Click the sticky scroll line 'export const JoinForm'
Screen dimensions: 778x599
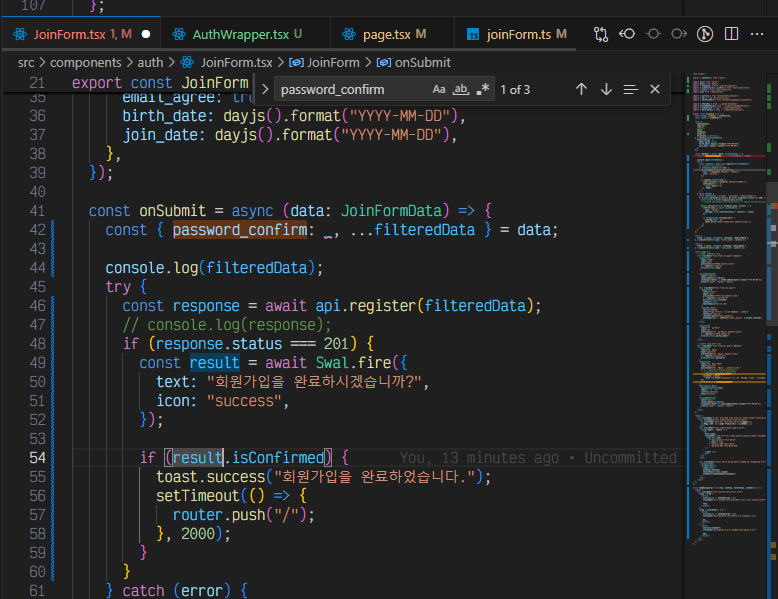(x=160, y=82)
